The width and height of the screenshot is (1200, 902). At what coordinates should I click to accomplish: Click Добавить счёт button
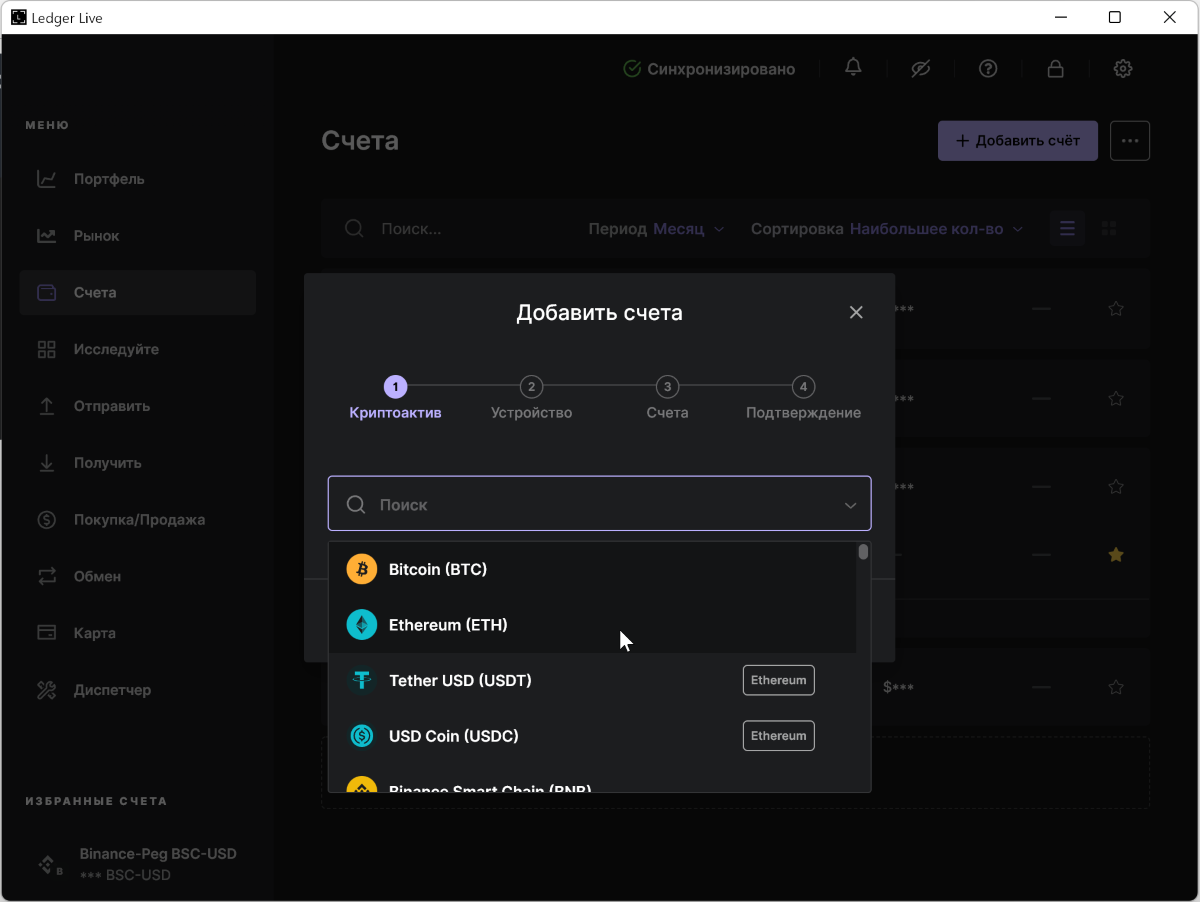pos(1017,141)
